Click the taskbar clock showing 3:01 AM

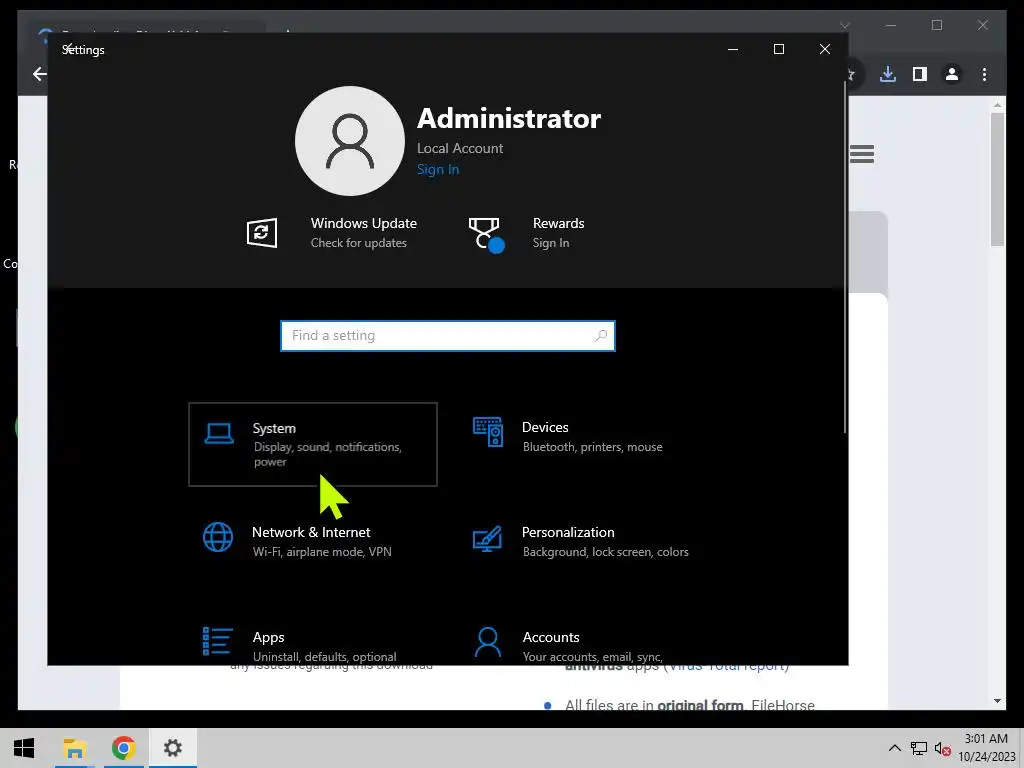click(x=986, y=739)
